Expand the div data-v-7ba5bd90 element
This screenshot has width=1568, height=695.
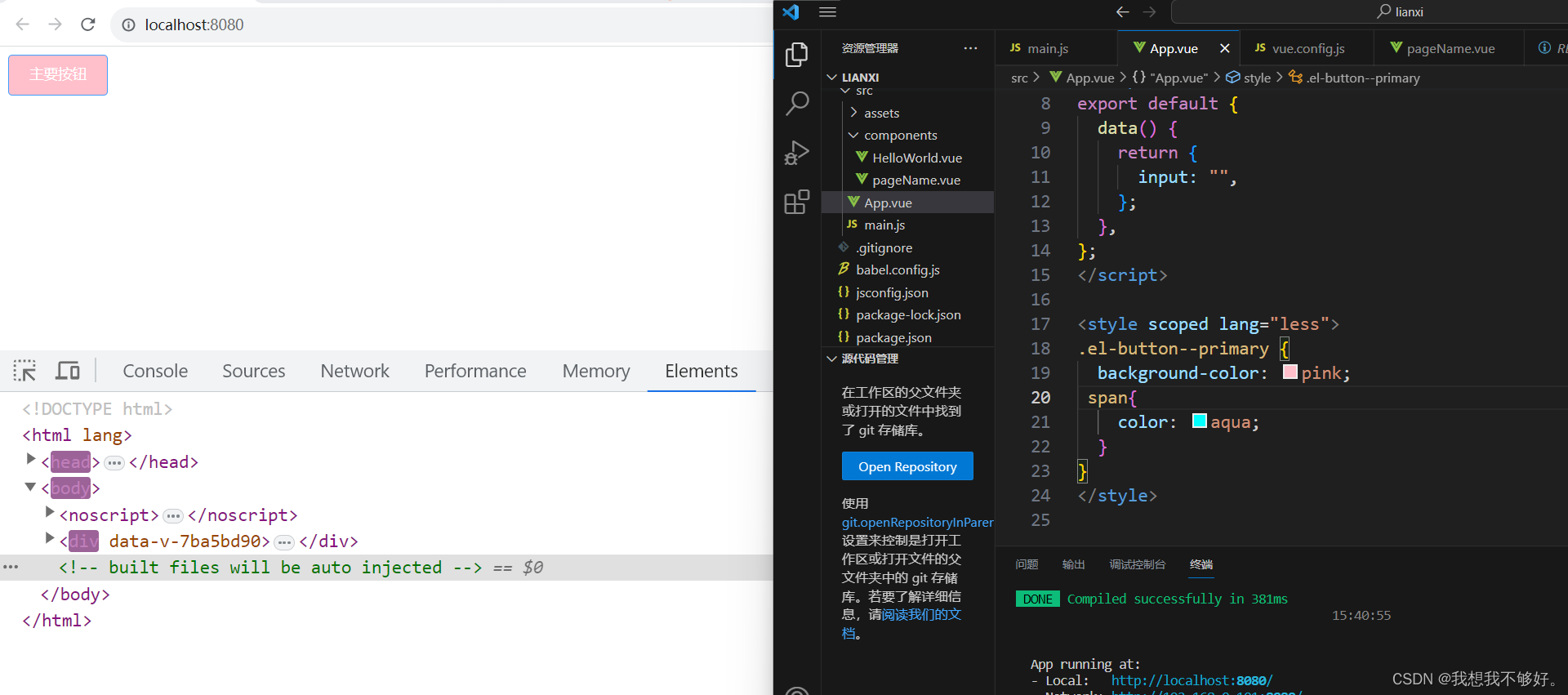(50, 538)
